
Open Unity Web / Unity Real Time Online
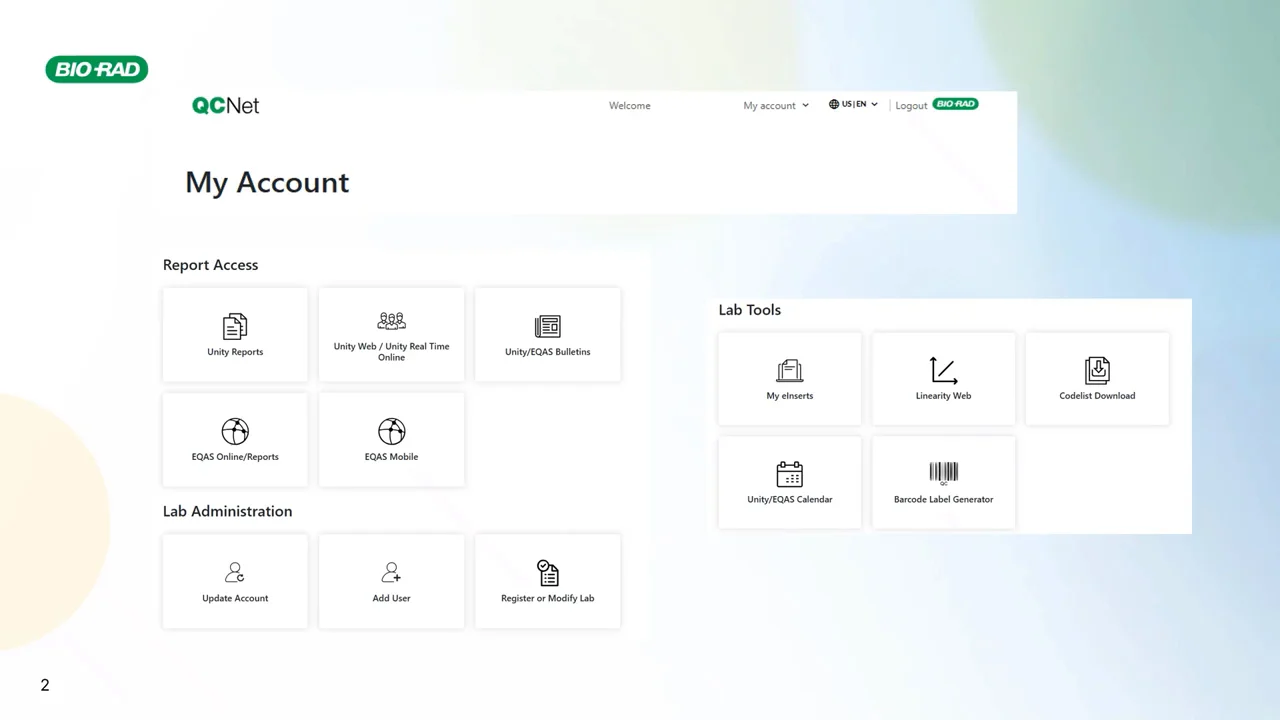click(x=391, y=334)
